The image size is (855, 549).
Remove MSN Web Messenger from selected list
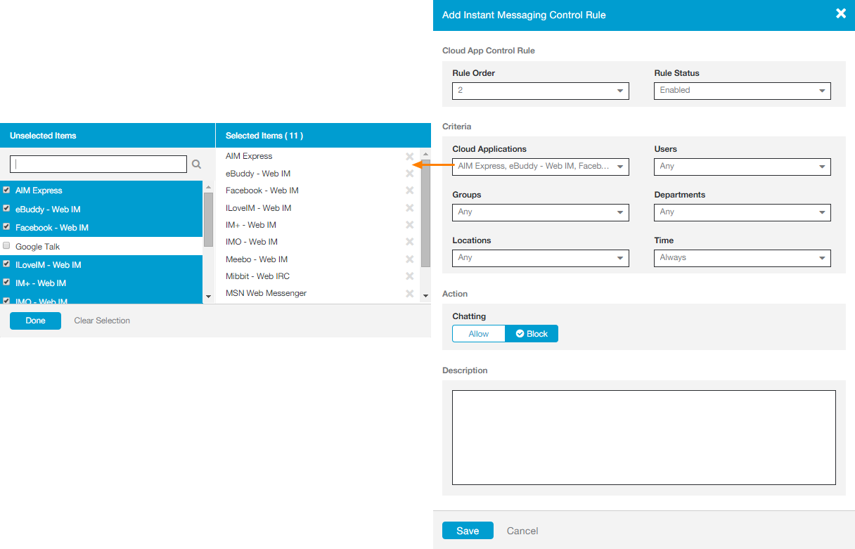click(409, 294)
